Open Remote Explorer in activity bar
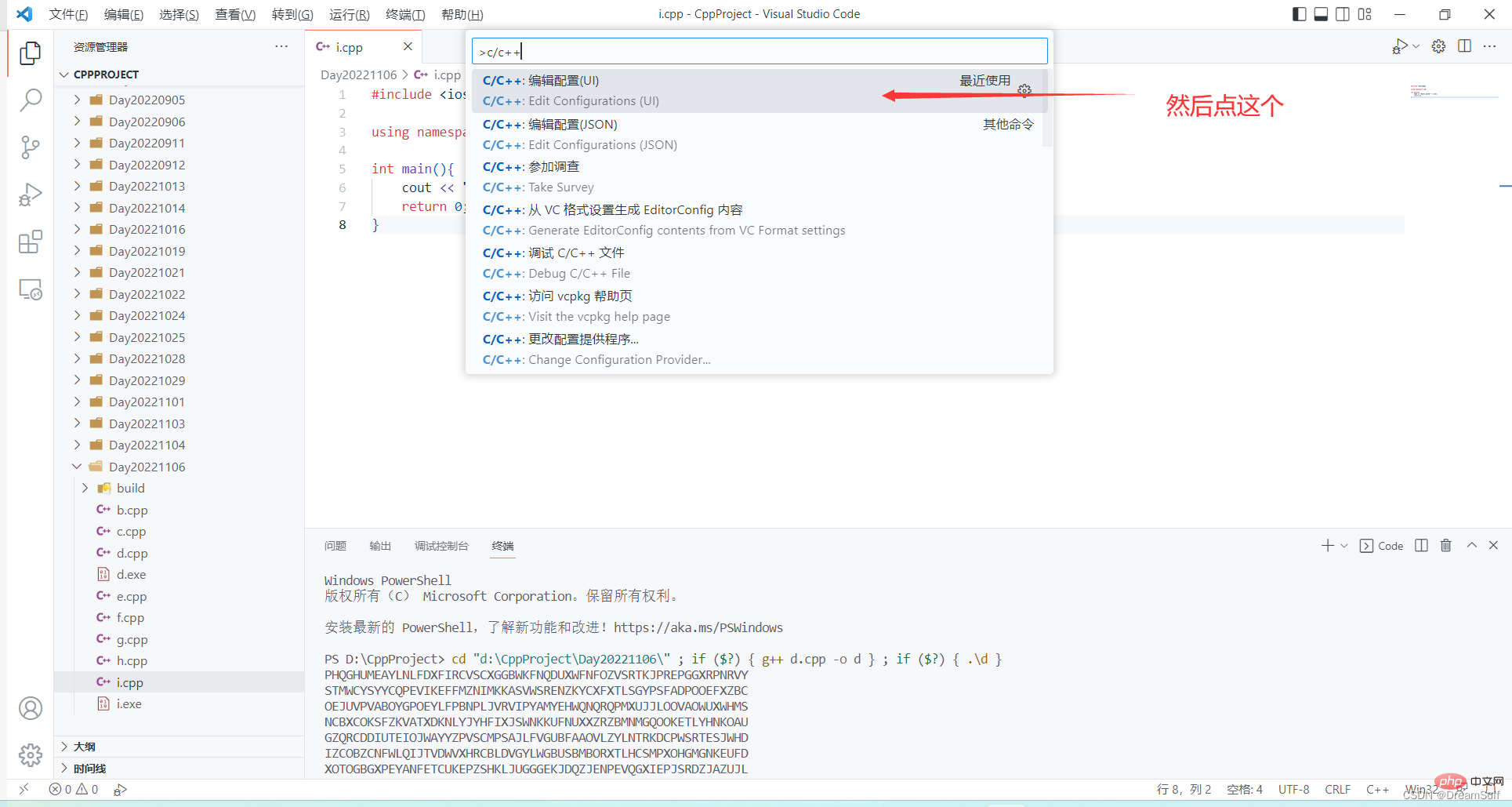Viewport: 1512px width, 807px height. pos(30,289)
